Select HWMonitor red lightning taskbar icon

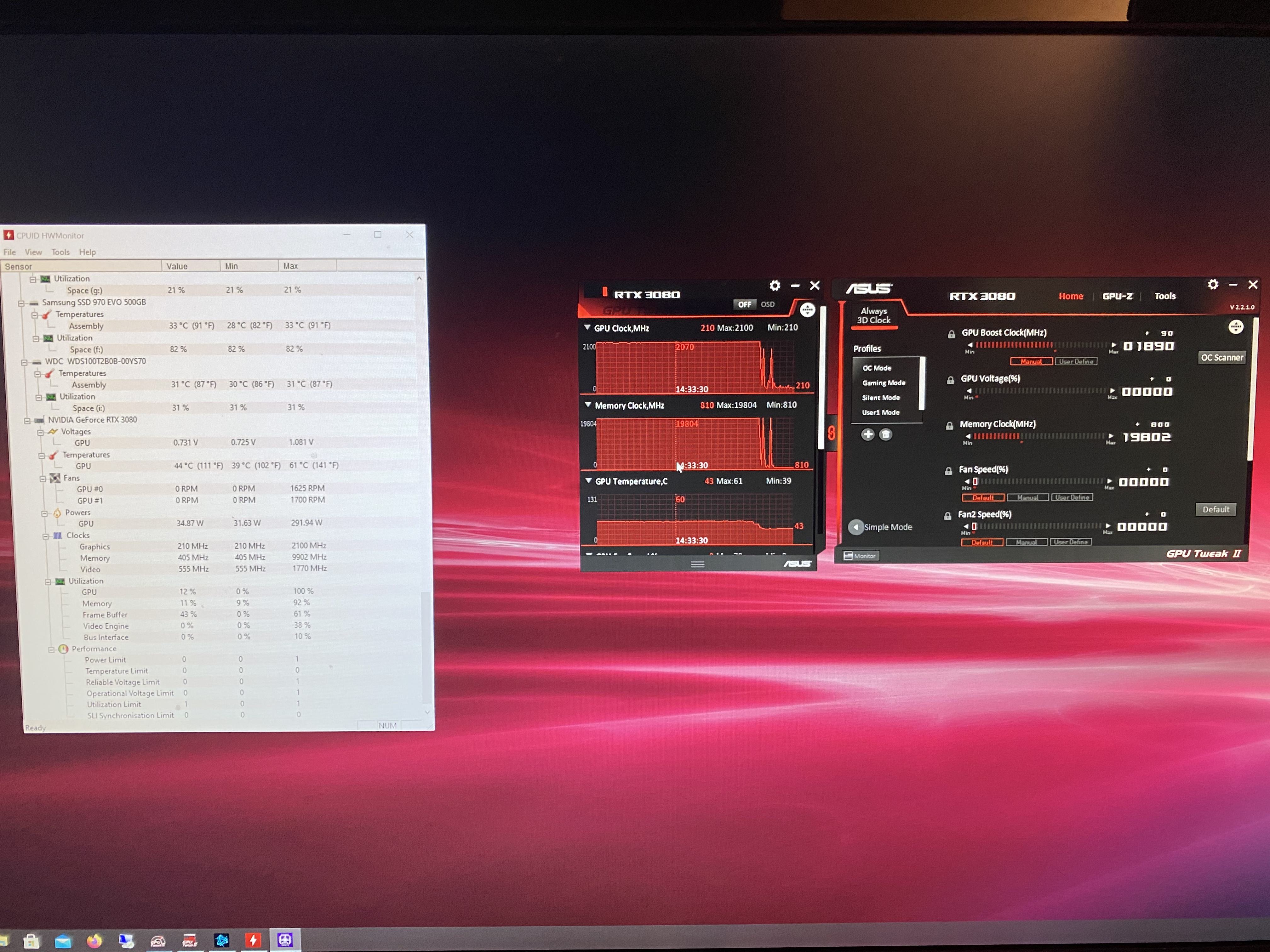pyautogui.click(x=253, y=940)
